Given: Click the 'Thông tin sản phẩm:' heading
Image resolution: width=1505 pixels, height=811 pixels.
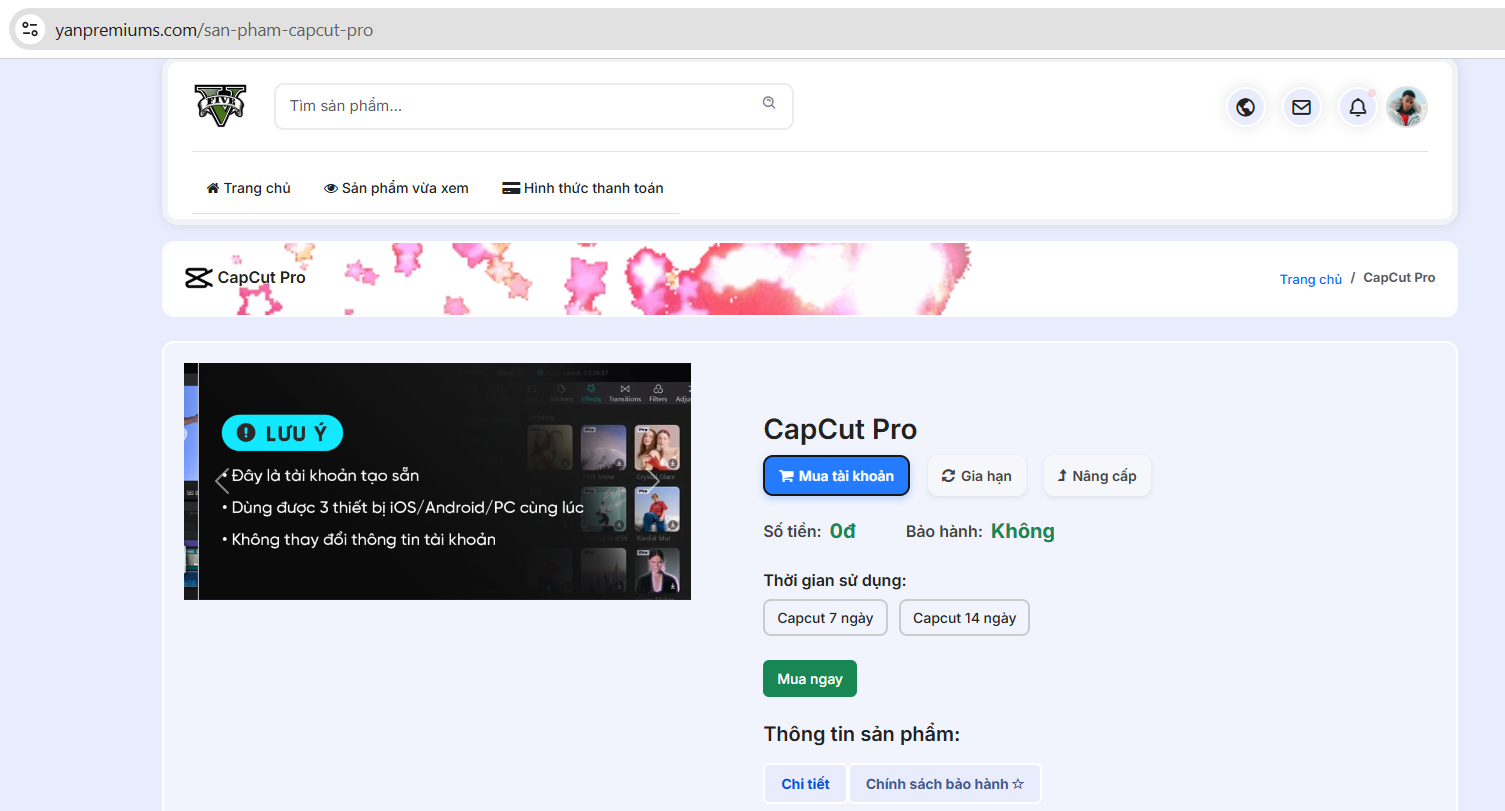Looking at the screenshot, I should pyautogui.click(x=862, y=735).
